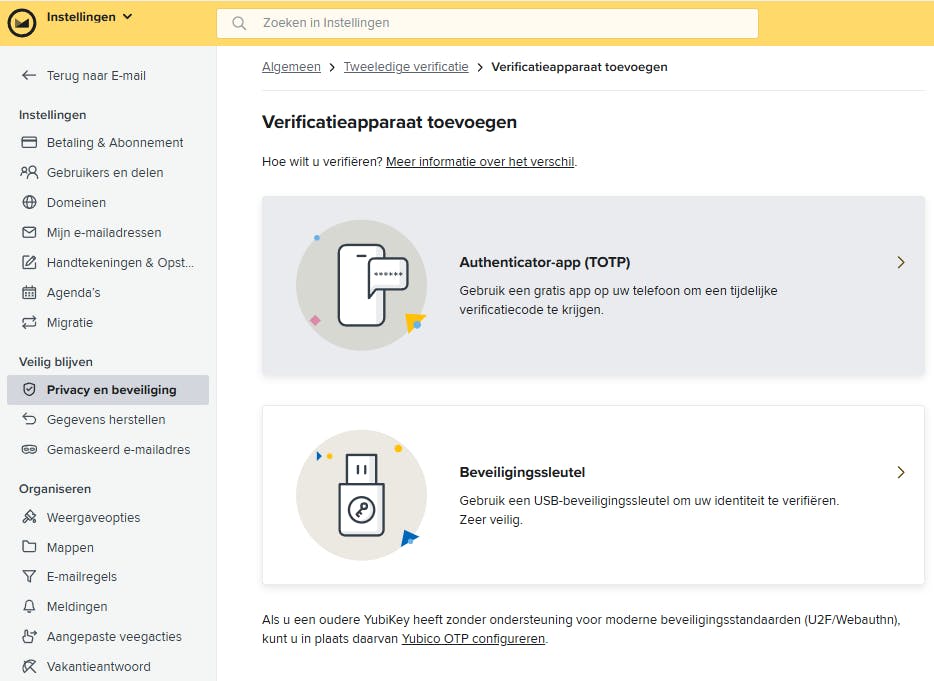Click the Agenda's calendar icon
934x681 pixels.
(28, 293)
